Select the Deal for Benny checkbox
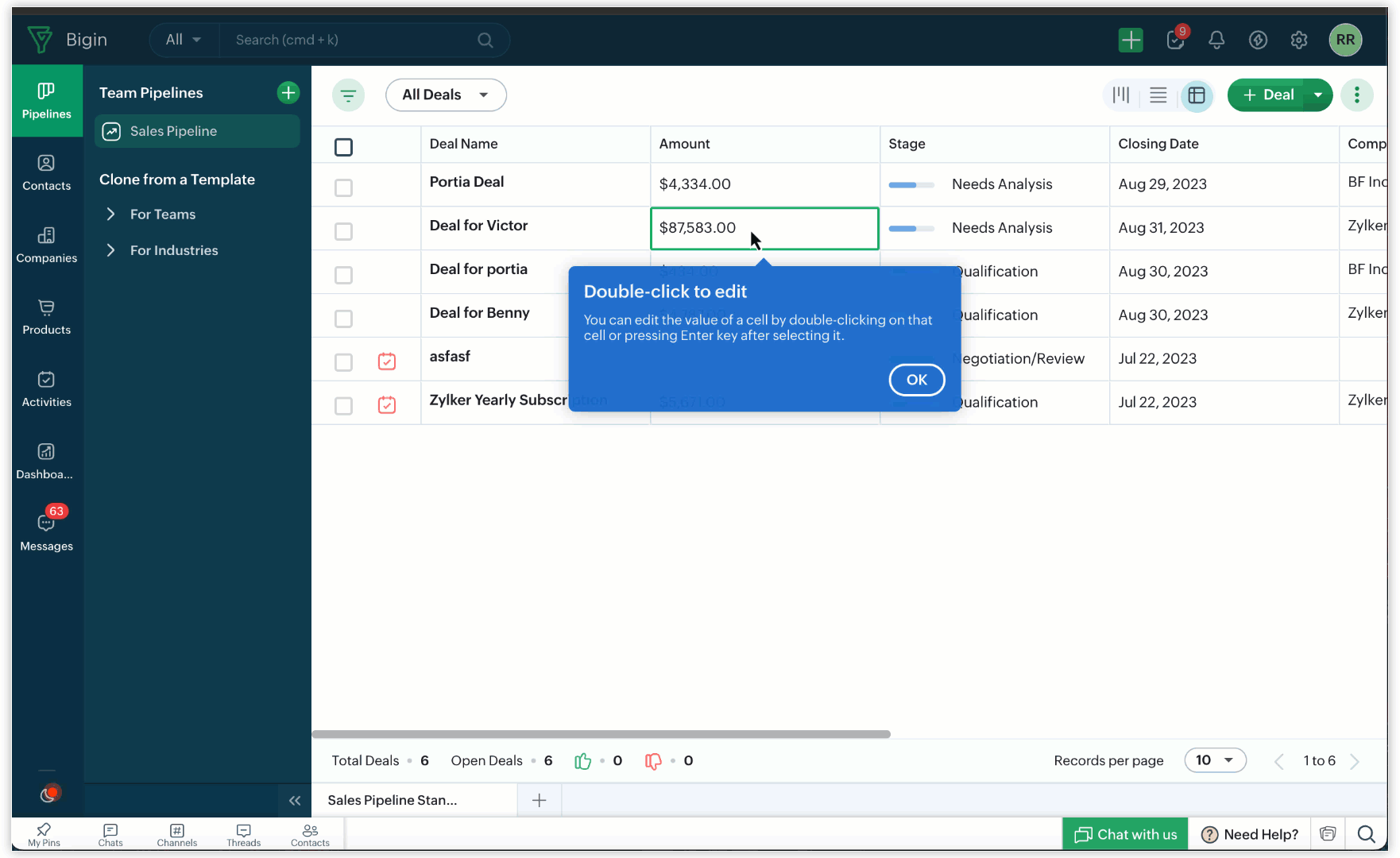Screen dimensions: 1400x858 (343, 319)
